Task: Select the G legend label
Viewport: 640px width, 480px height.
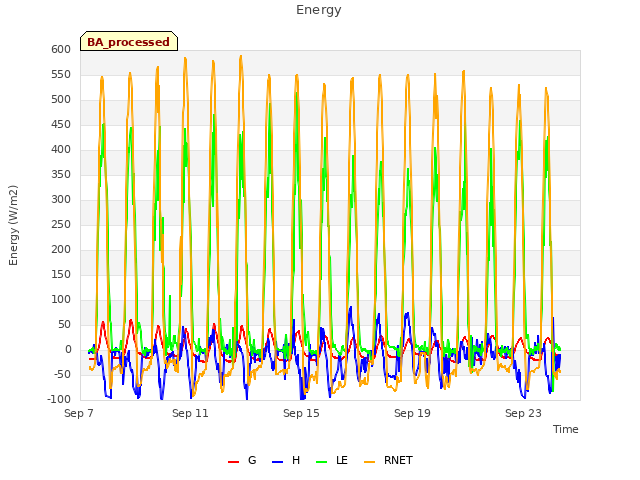Action: tap(252, 460)
